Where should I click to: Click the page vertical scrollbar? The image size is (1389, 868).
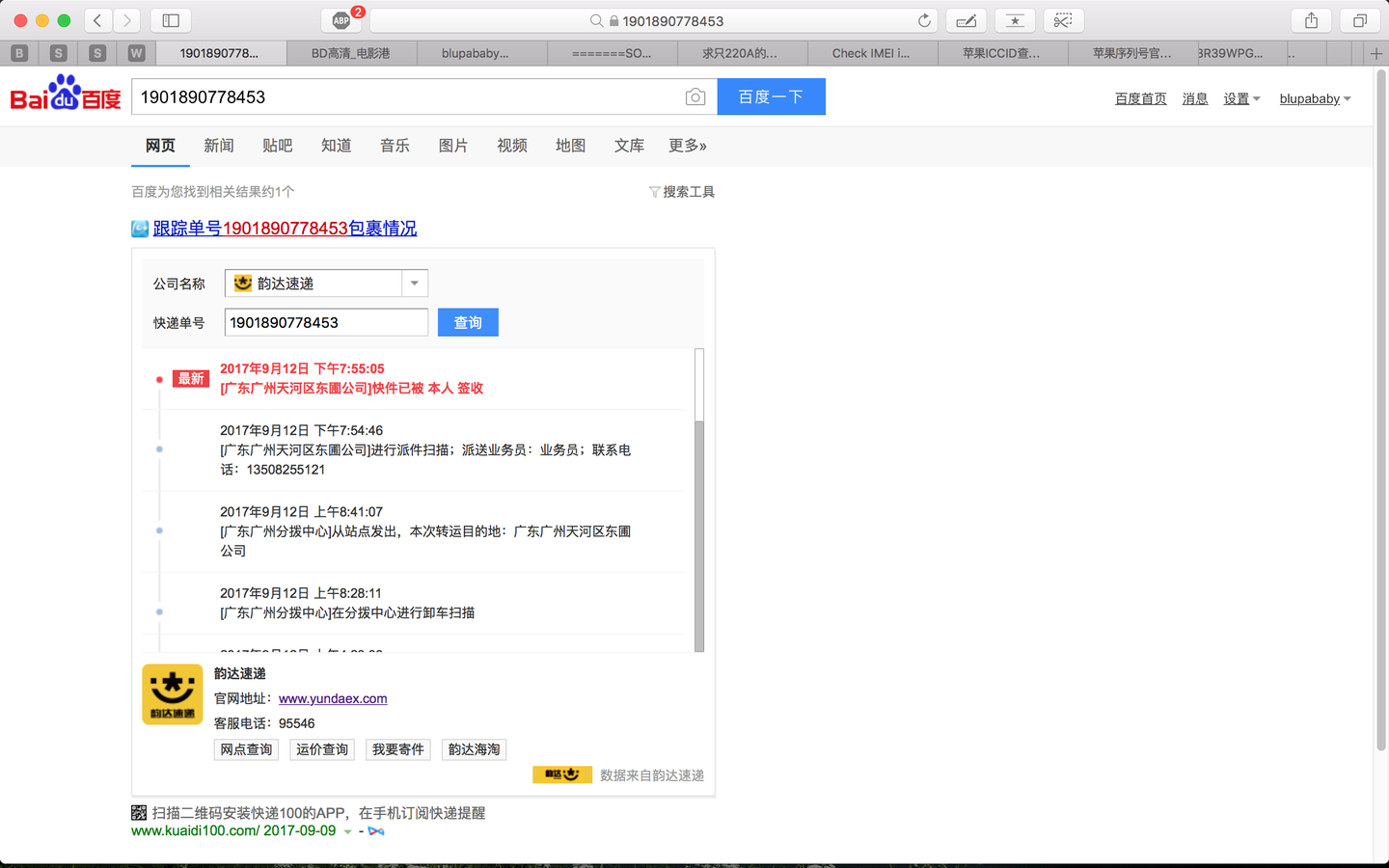click(x=1381, y=410)
